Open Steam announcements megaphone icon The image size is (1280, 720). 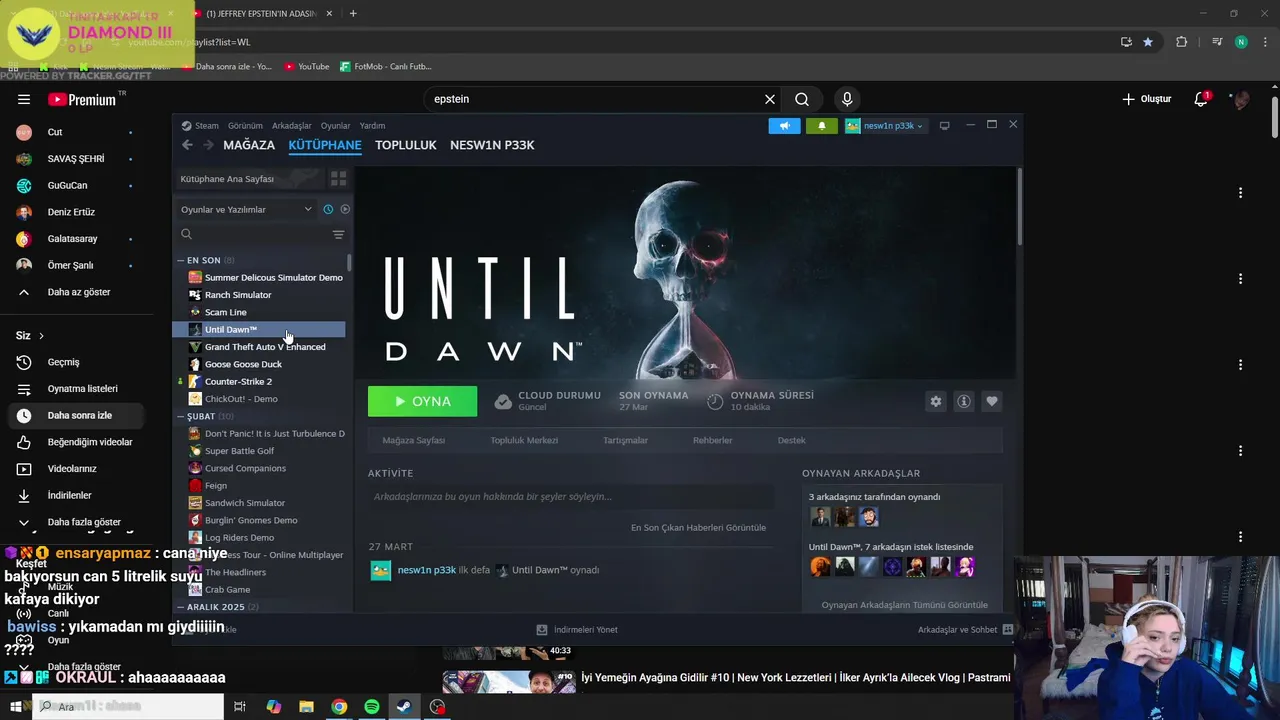pyautogui.click(x=784, y=126)
